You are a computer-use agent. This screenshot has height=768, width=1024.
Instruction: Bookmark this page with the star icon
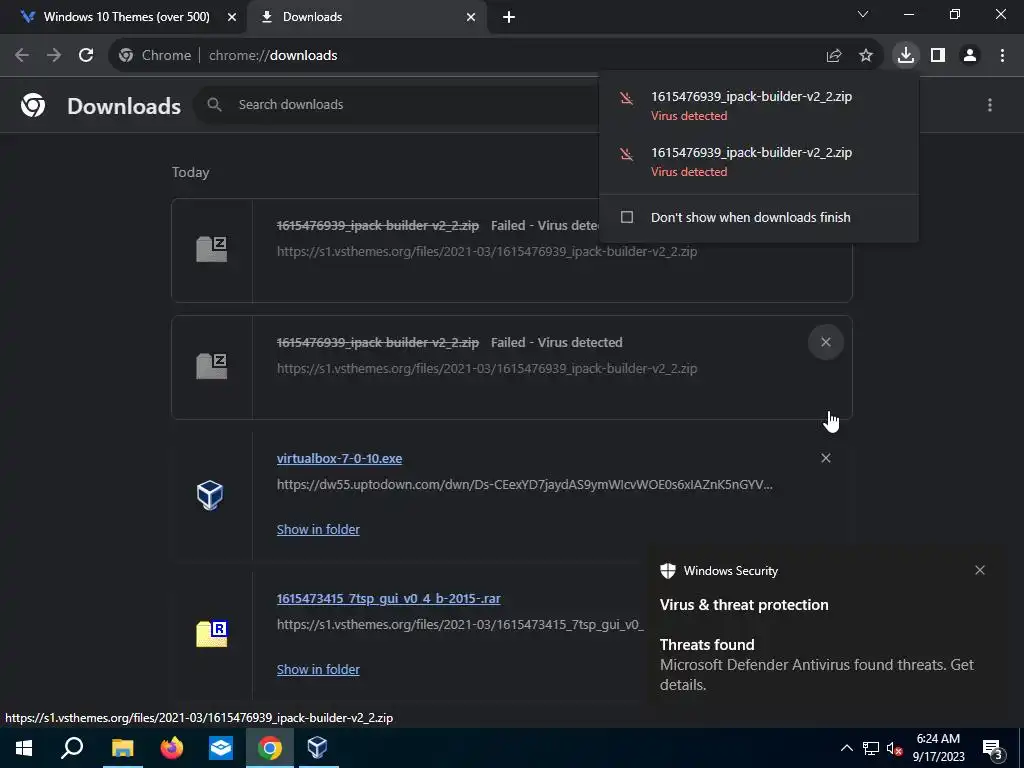click(866, 56)
